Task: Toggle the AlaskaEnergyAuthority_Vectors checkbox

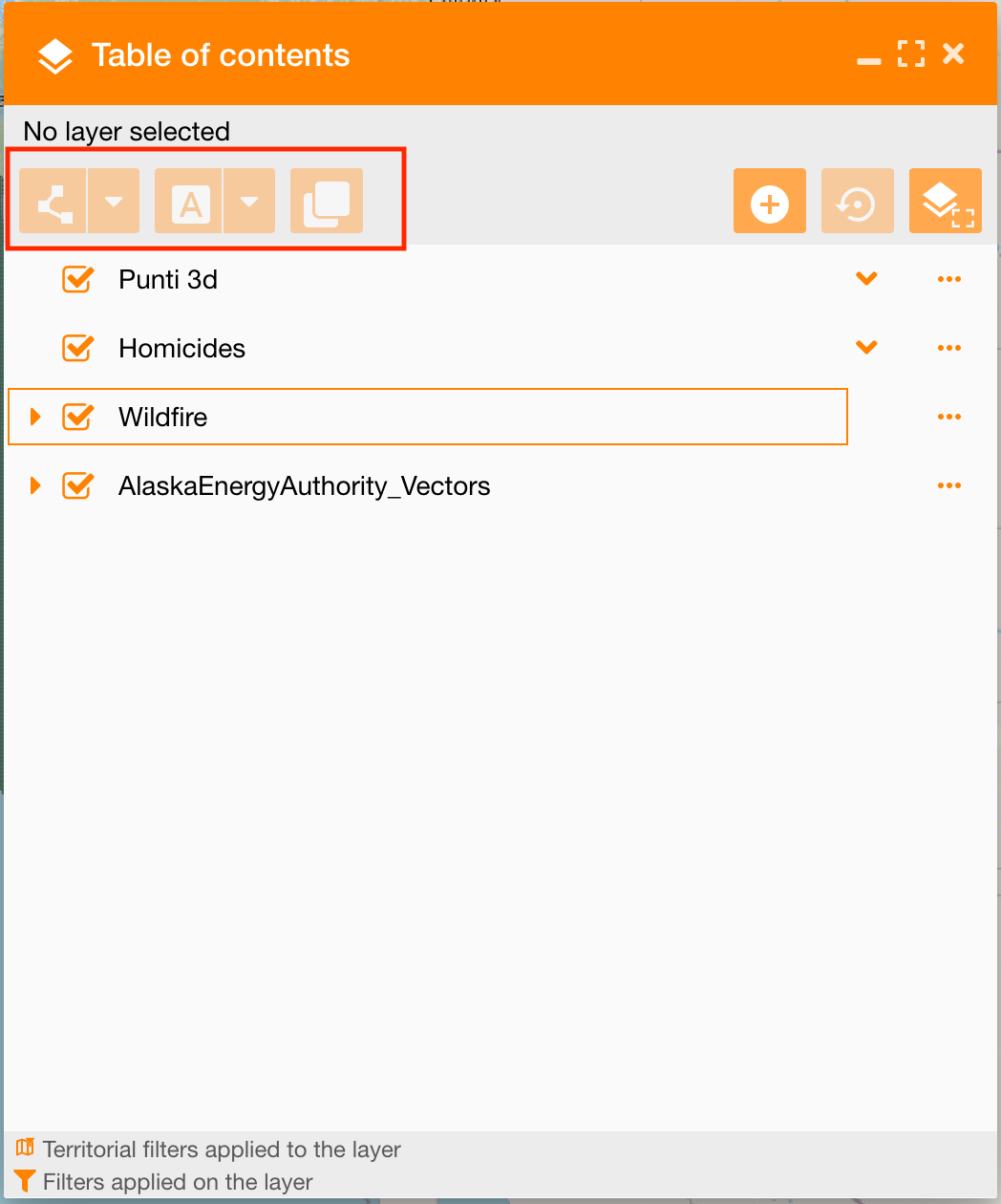Action: (77, 485)
